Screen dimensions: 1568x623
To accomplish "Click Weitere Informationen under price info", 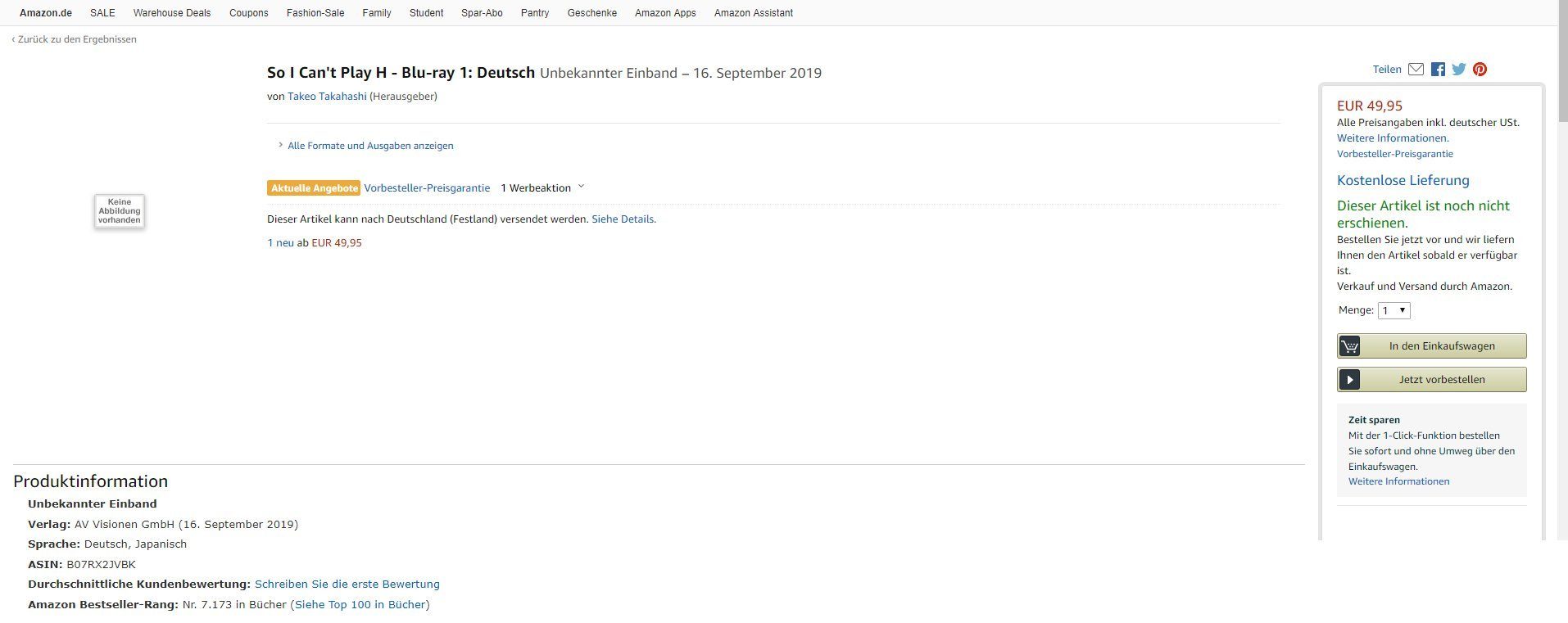I will coord(1393,138).
